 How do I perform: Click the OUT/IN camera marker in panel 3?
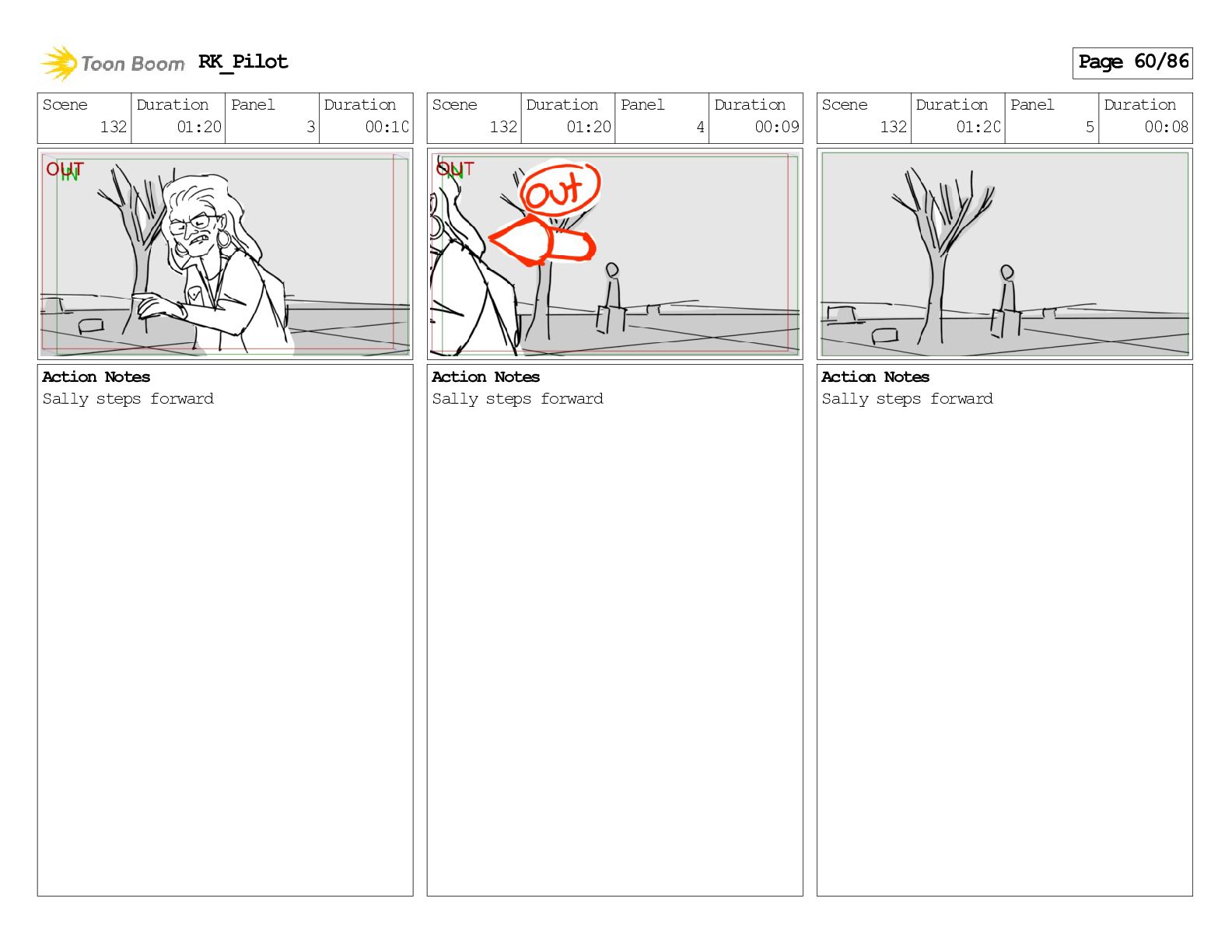click(x=65, y=171)
